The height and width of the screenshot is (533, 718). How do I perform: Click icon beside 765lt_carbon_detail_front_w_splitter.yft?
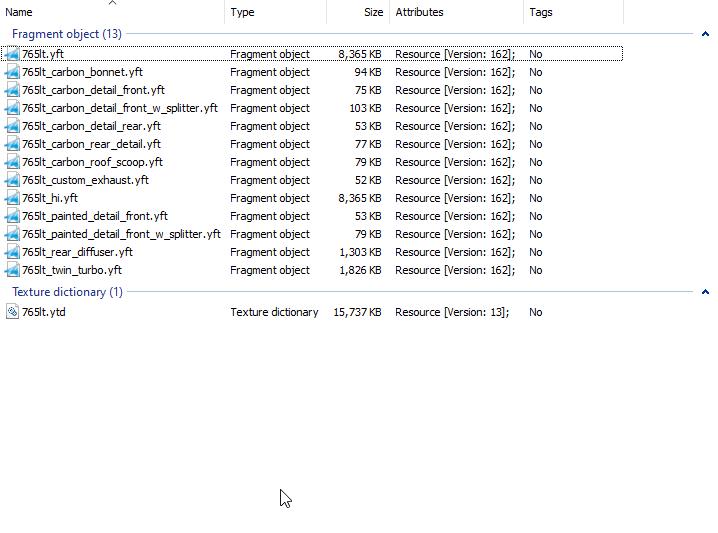[12, 108]
